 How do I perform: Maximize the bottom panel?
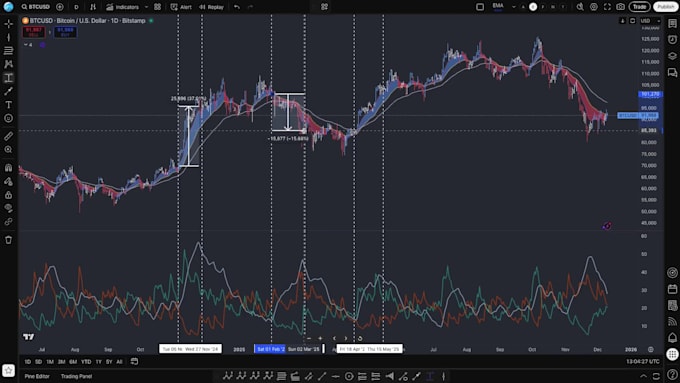[656, 376]
